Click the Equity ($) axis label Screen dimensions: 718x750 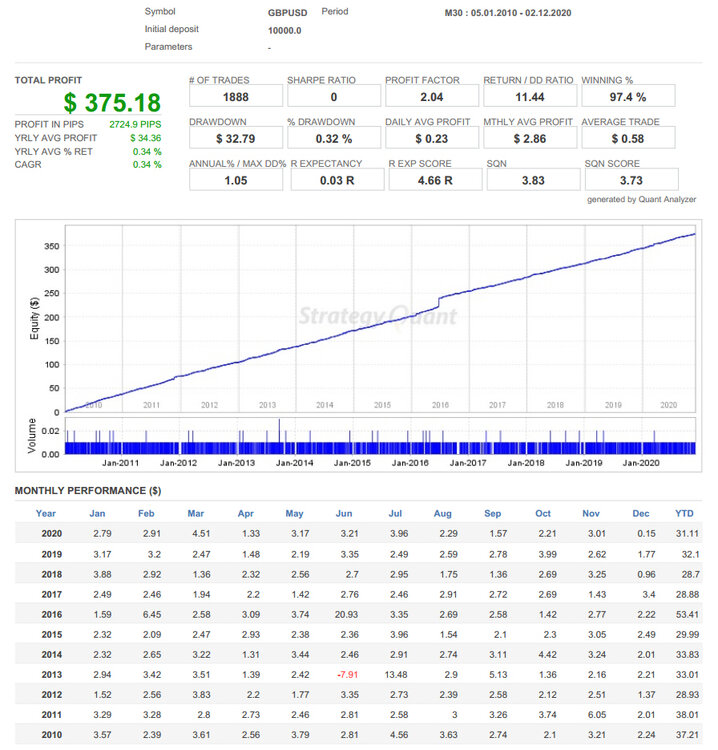click(x=34, y=318)
